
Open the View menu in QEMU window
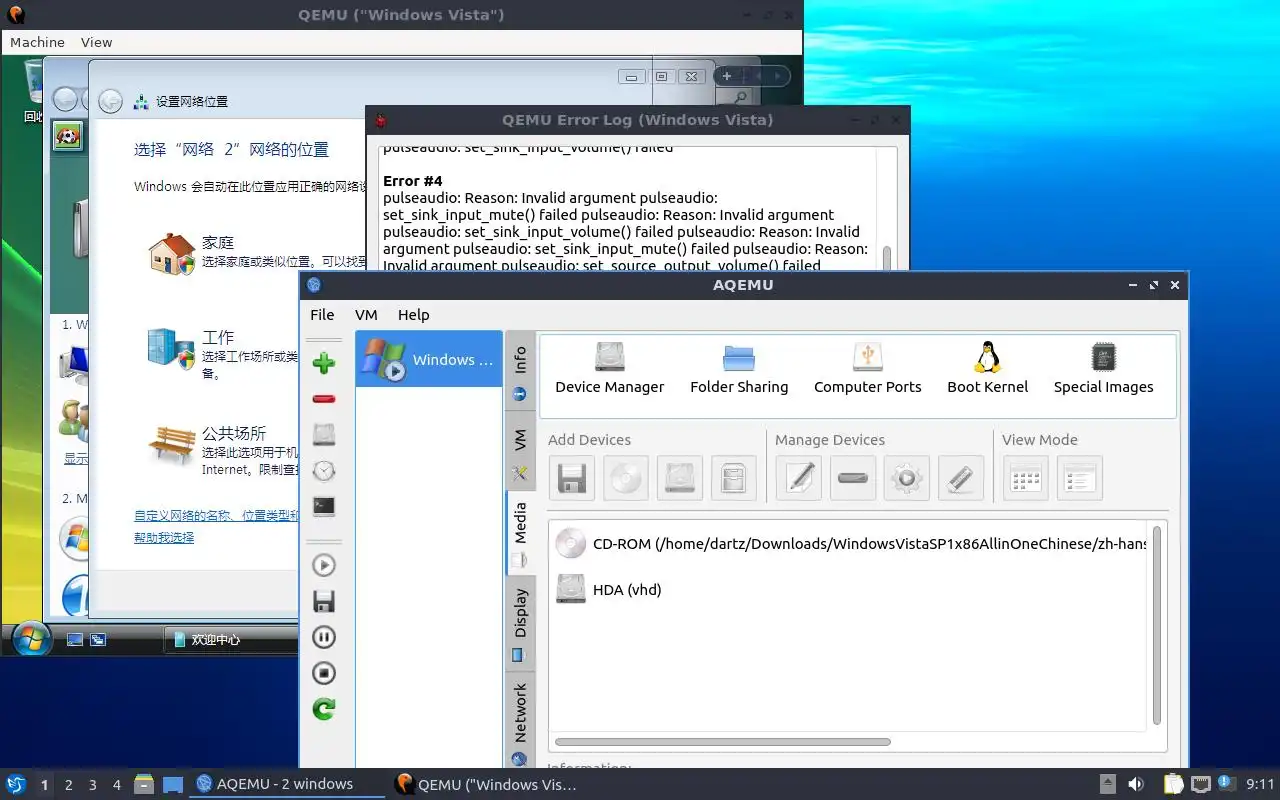[96, 42]
